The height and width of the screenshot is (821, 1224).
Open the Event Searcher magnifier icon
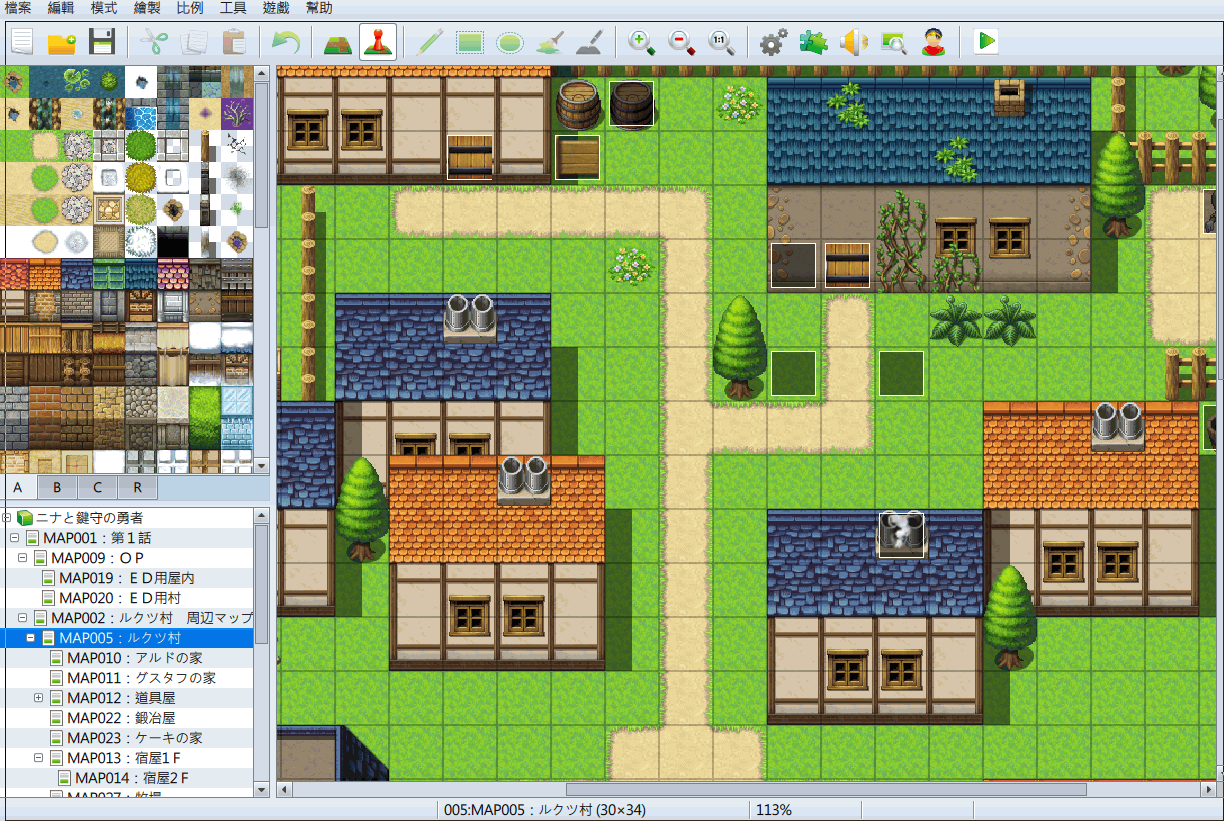pos(894,42)
